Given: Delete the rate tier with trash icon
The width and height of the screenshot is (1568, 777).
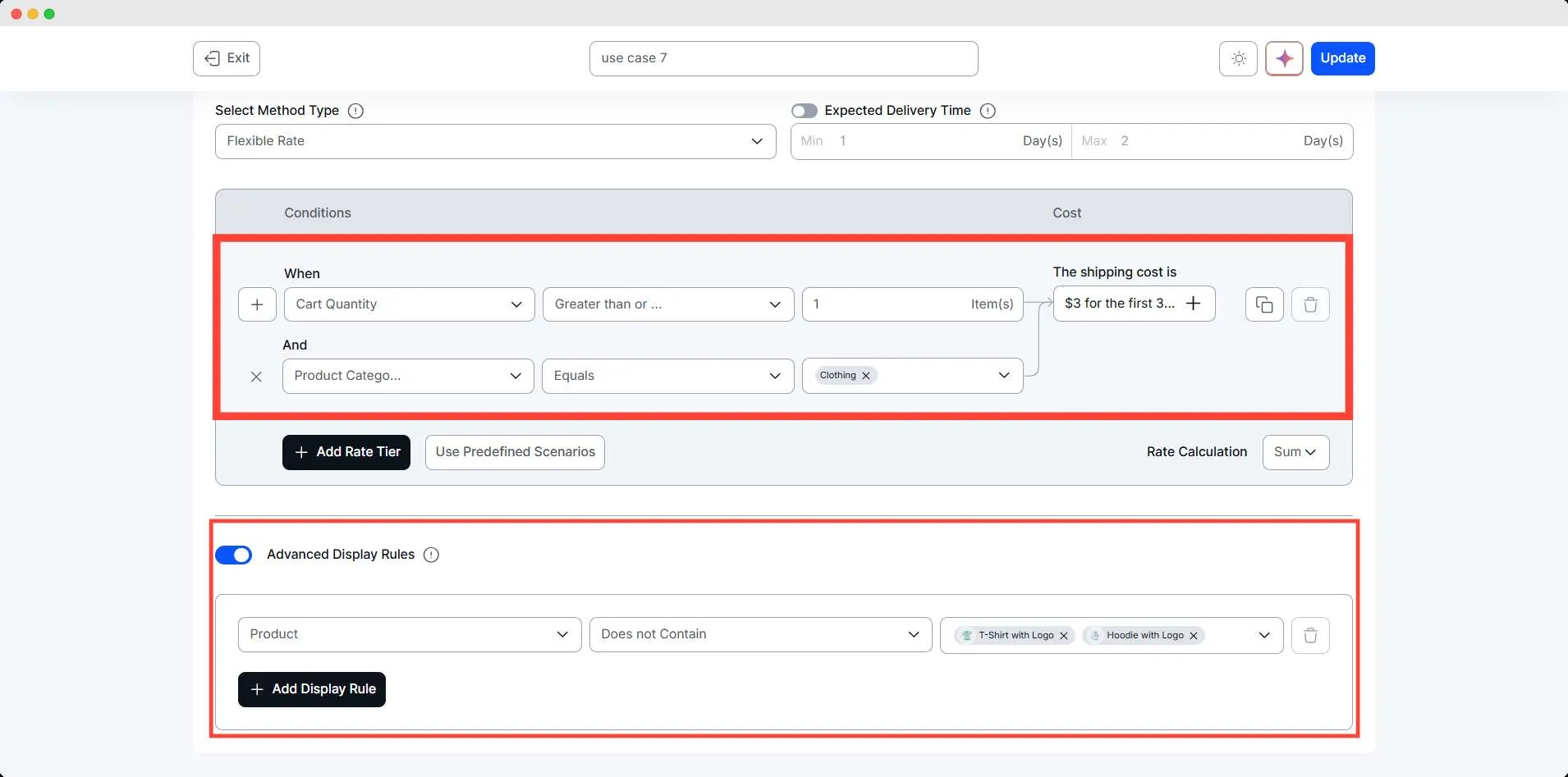Looking at the screenshot, I should point(1310,304).
